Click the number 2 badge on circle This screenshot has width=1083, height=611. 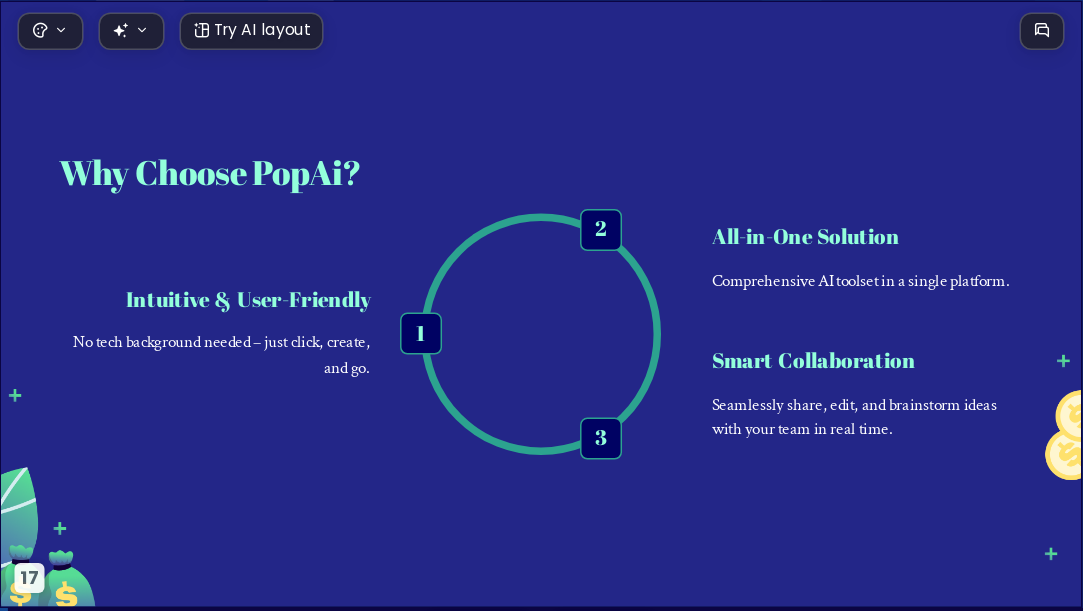(x=601, y=229)
